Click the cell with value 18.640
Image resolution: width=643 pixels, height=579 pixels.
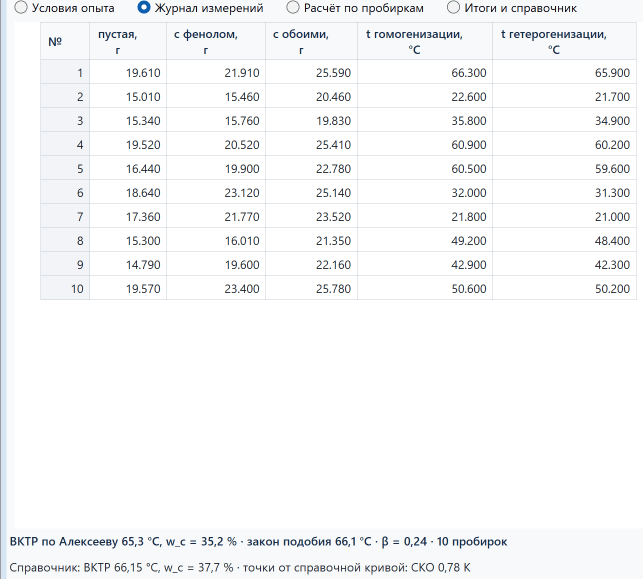coord(128,193)
